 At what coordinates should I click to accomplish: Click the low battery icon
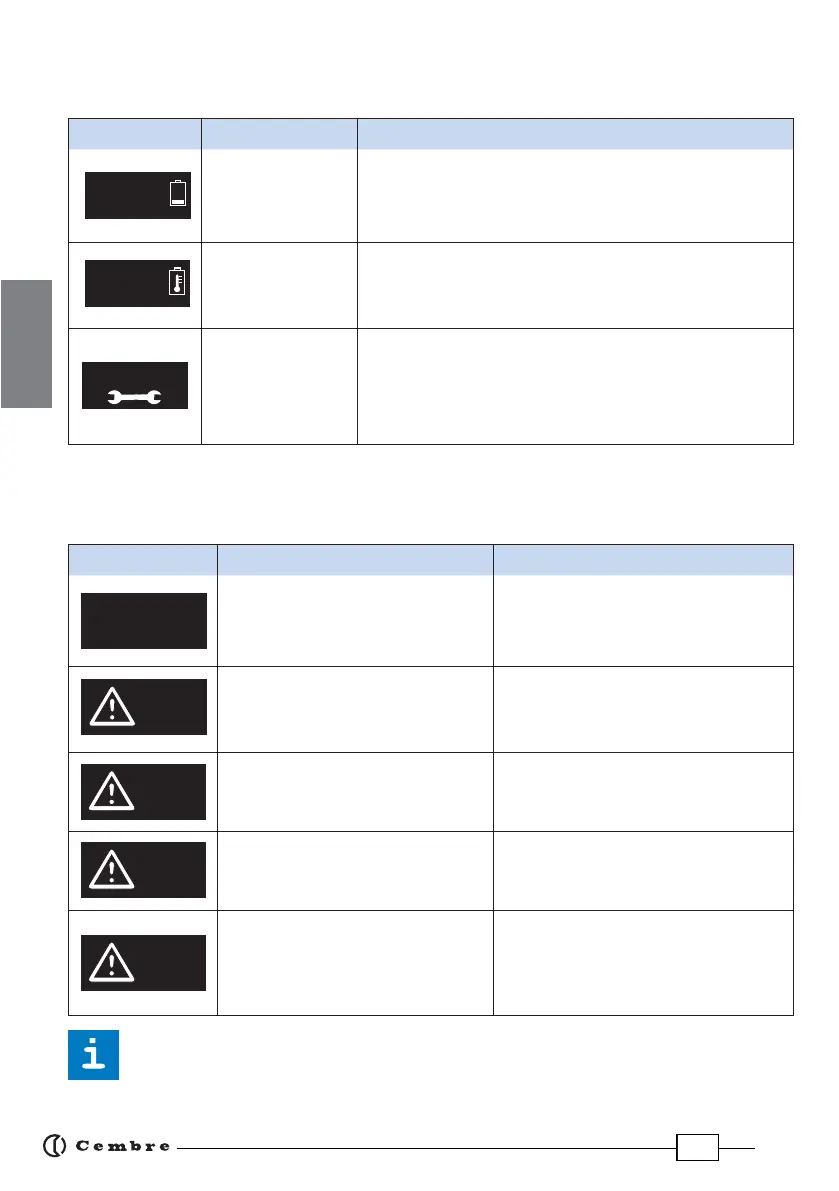pos(178,193)
